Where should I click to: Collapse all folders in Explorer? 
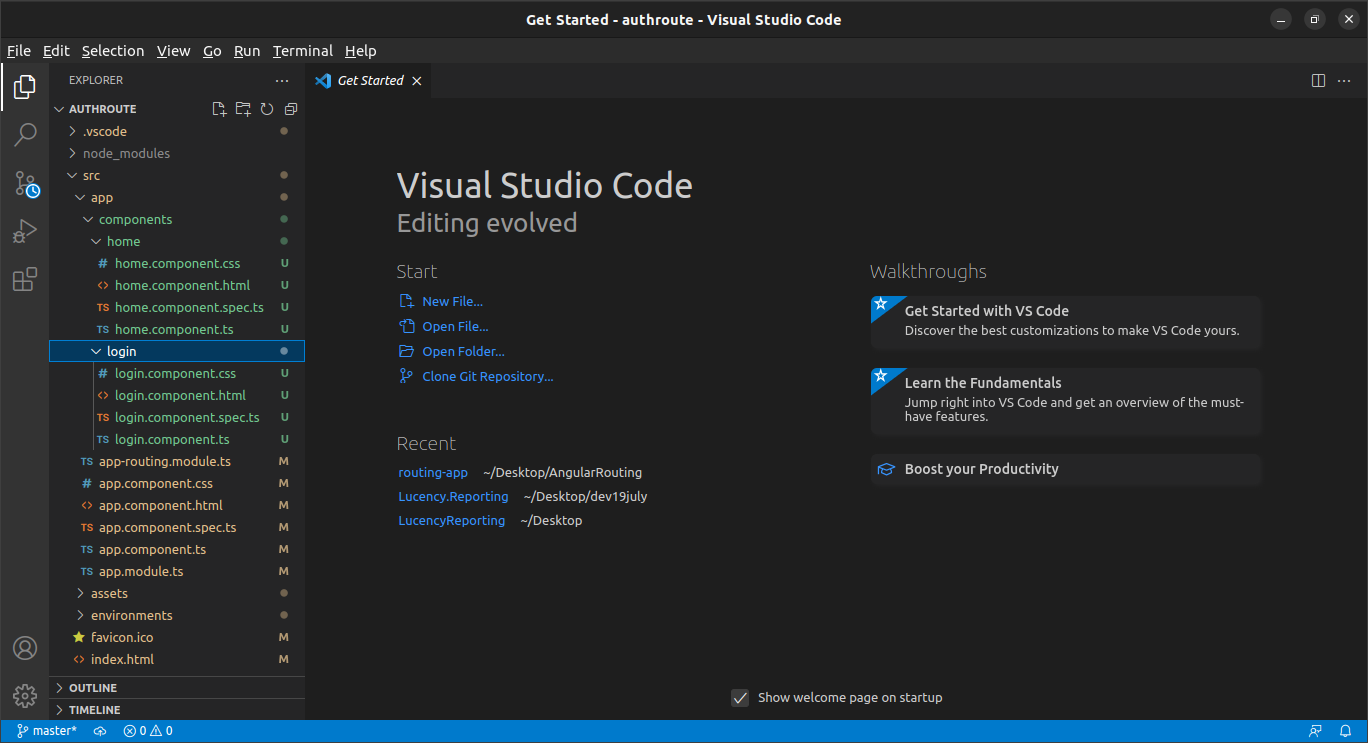pos(291,109)
